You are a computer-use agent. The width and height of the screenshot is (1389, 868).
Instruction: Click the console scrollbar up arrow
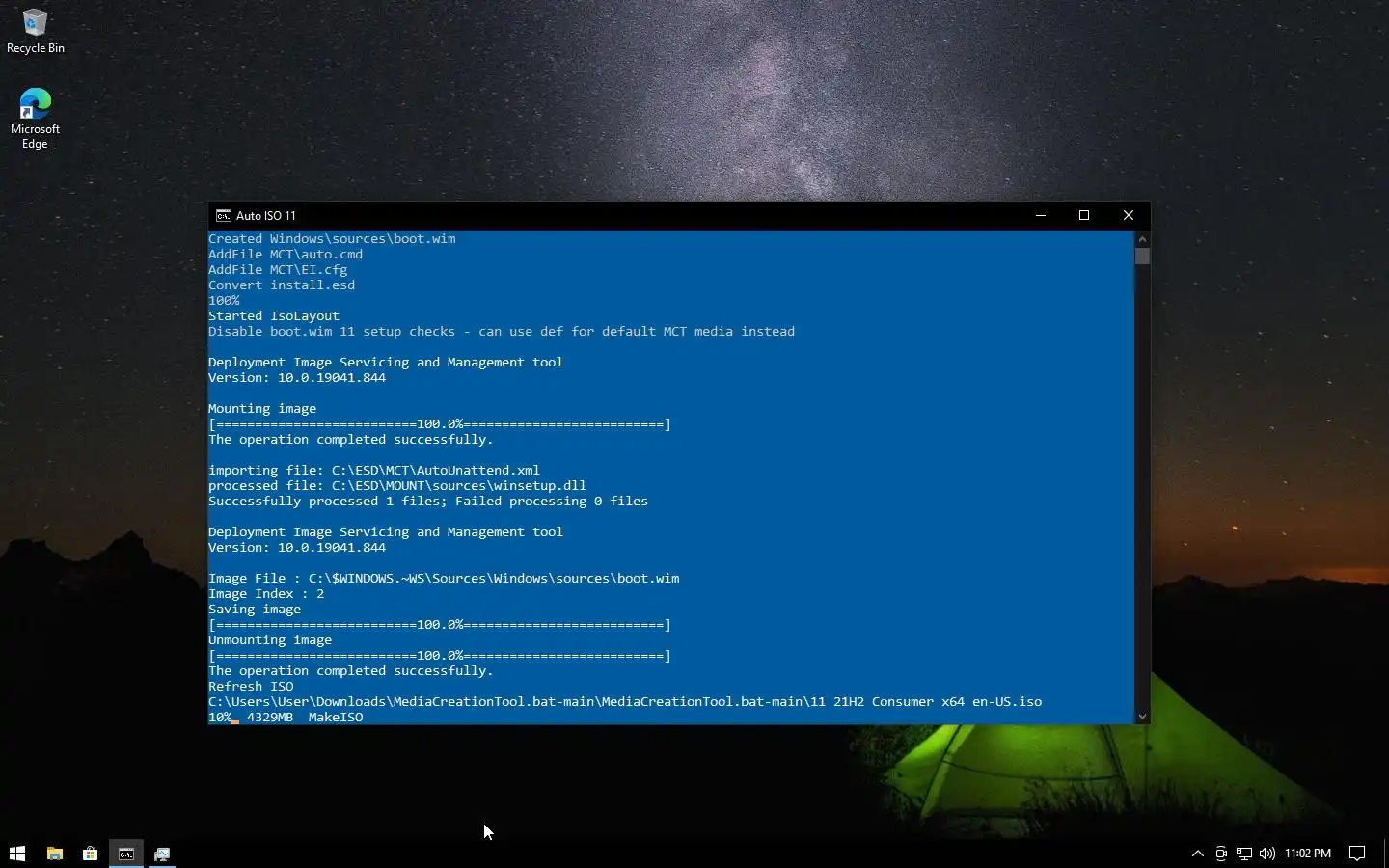[1142, 238]
